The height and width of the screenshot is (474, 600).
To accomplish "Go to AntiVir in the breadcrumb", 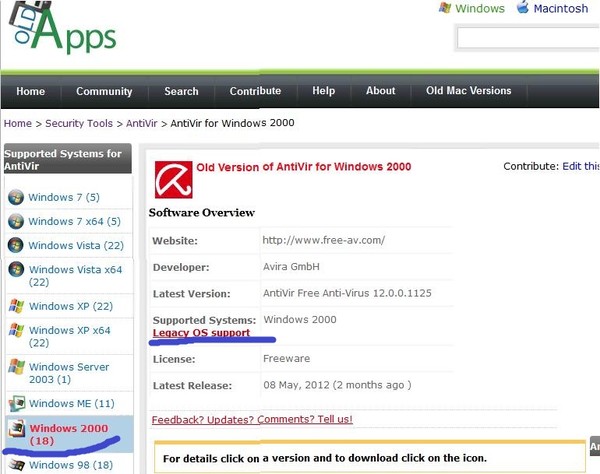I will [x=142, y=124].
